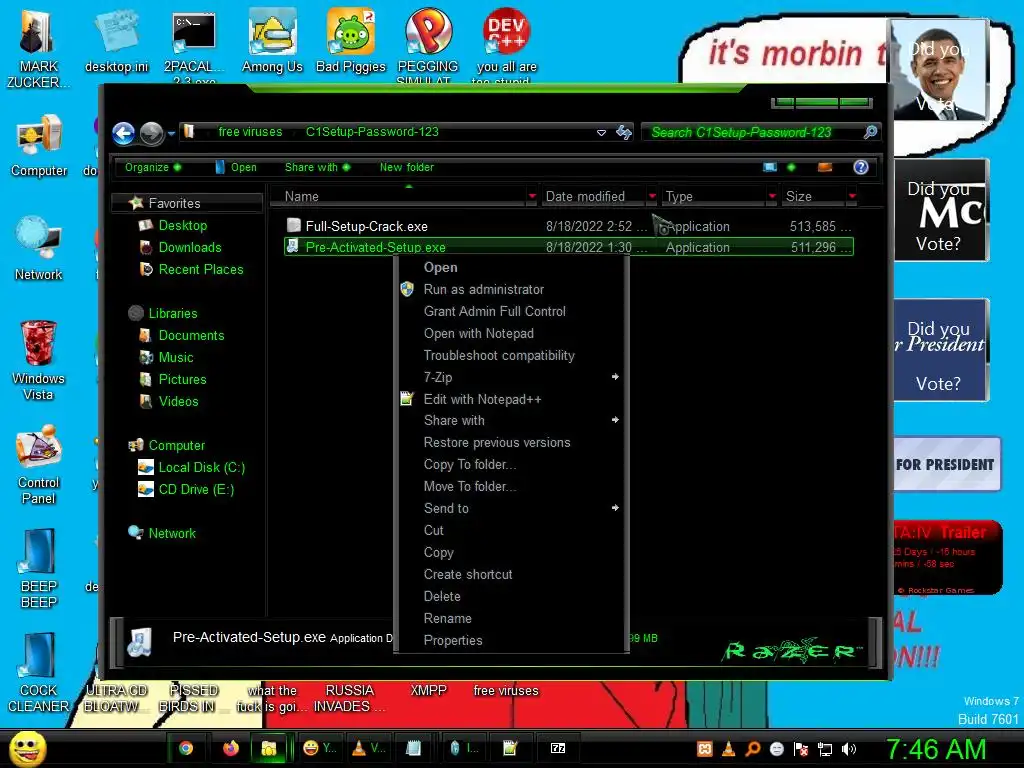This screenshot has height=768, width=1024.
Task: Choose Properties in context menu
Action: pos(453,641)
